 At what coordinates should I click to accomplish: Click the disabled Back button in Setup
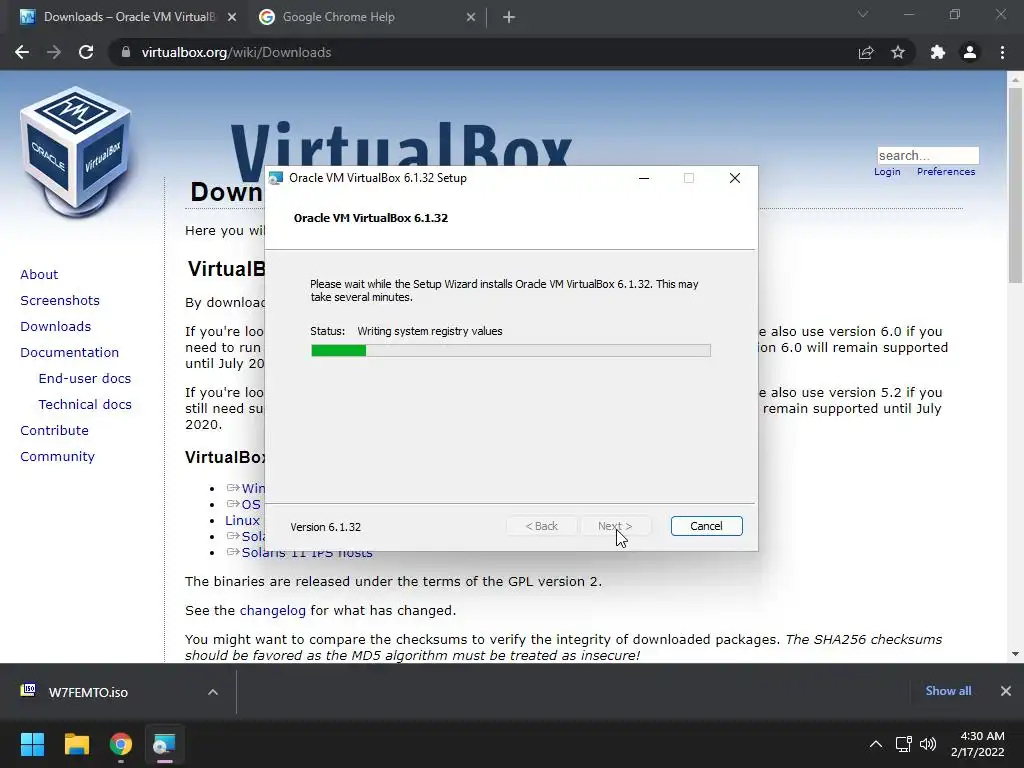pyautogui.click(x=541, y=526)
